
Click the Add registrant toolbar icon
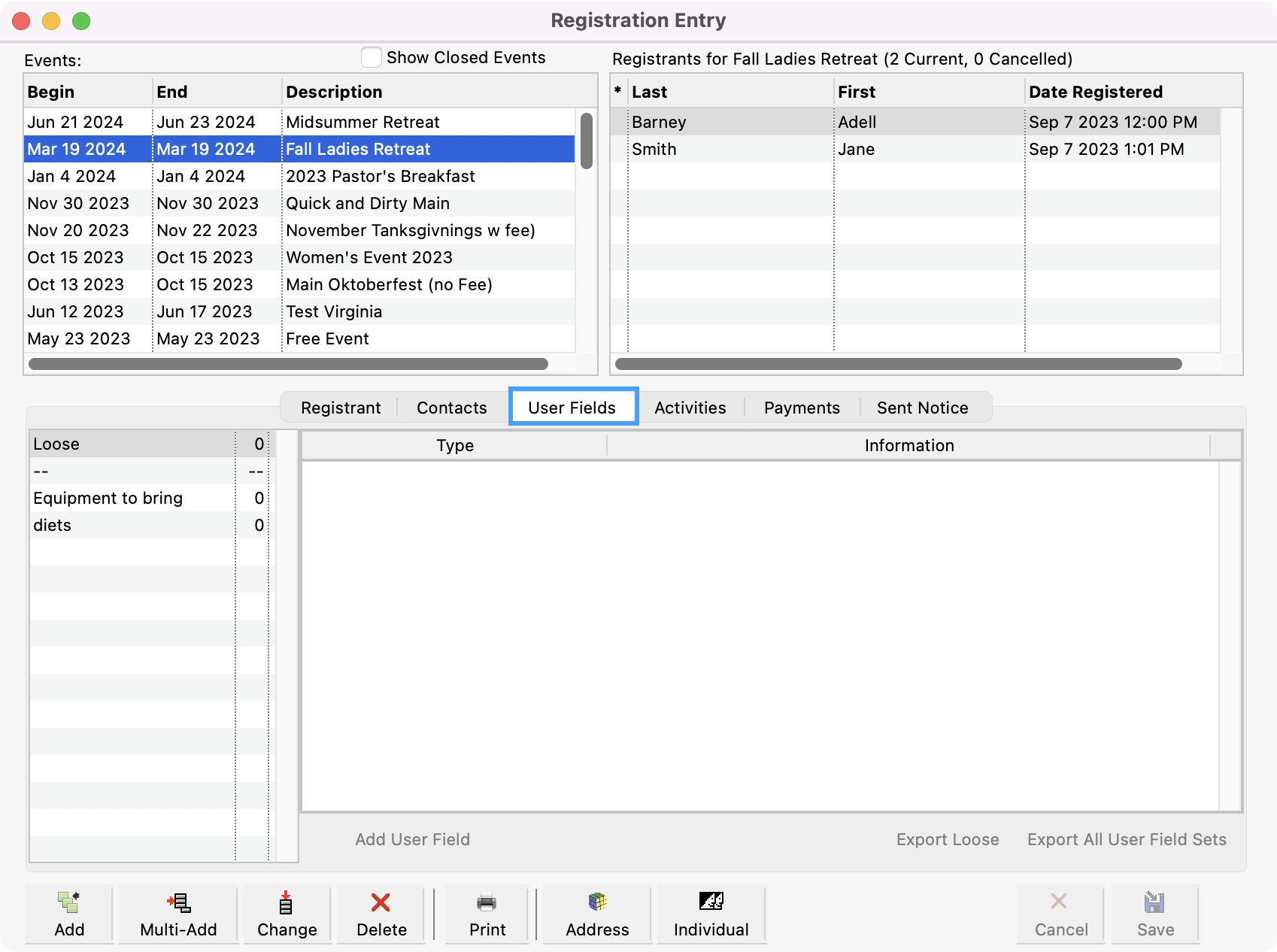pyautogui.click(x=69, y=902)
